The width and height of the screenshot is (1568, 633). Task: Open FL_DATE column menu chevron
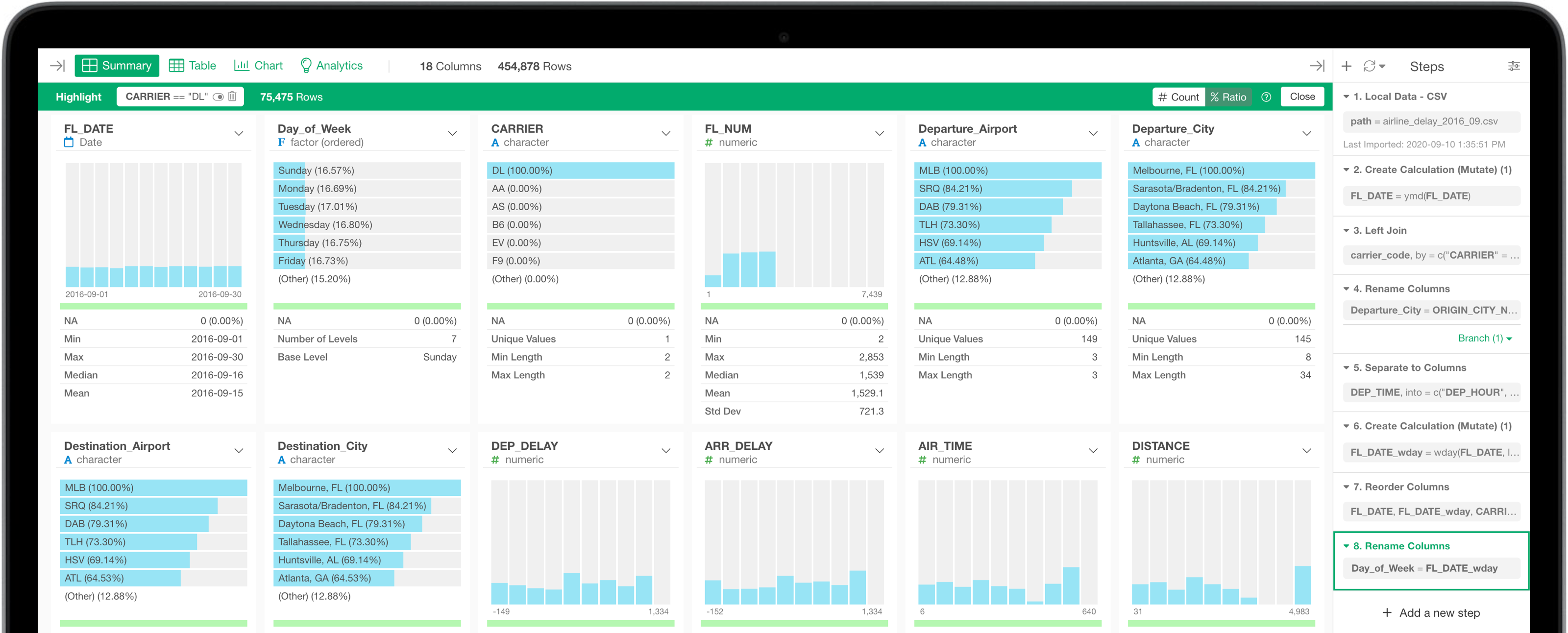pyautogui.click(x=239, y=133)
